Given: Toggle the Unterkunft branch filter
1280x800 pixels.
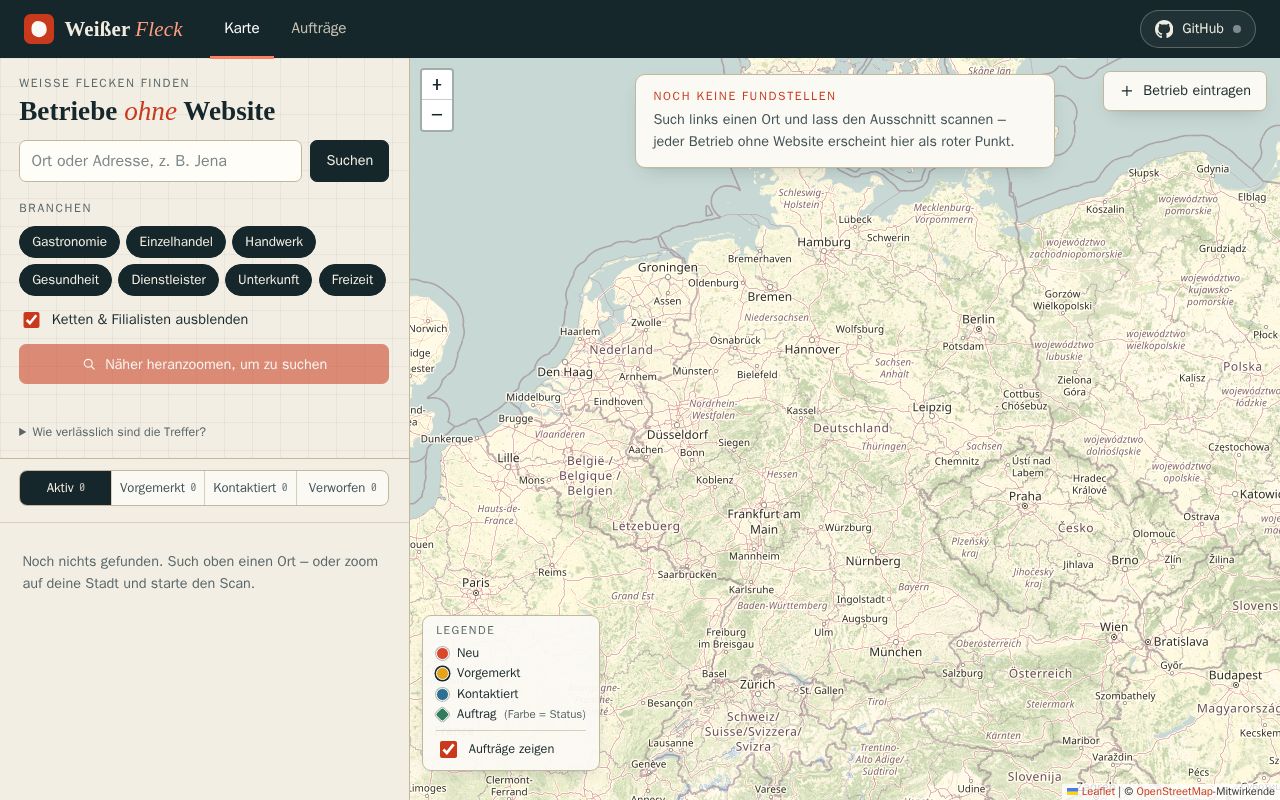Looking at the screenshot, I should point(268,280).
